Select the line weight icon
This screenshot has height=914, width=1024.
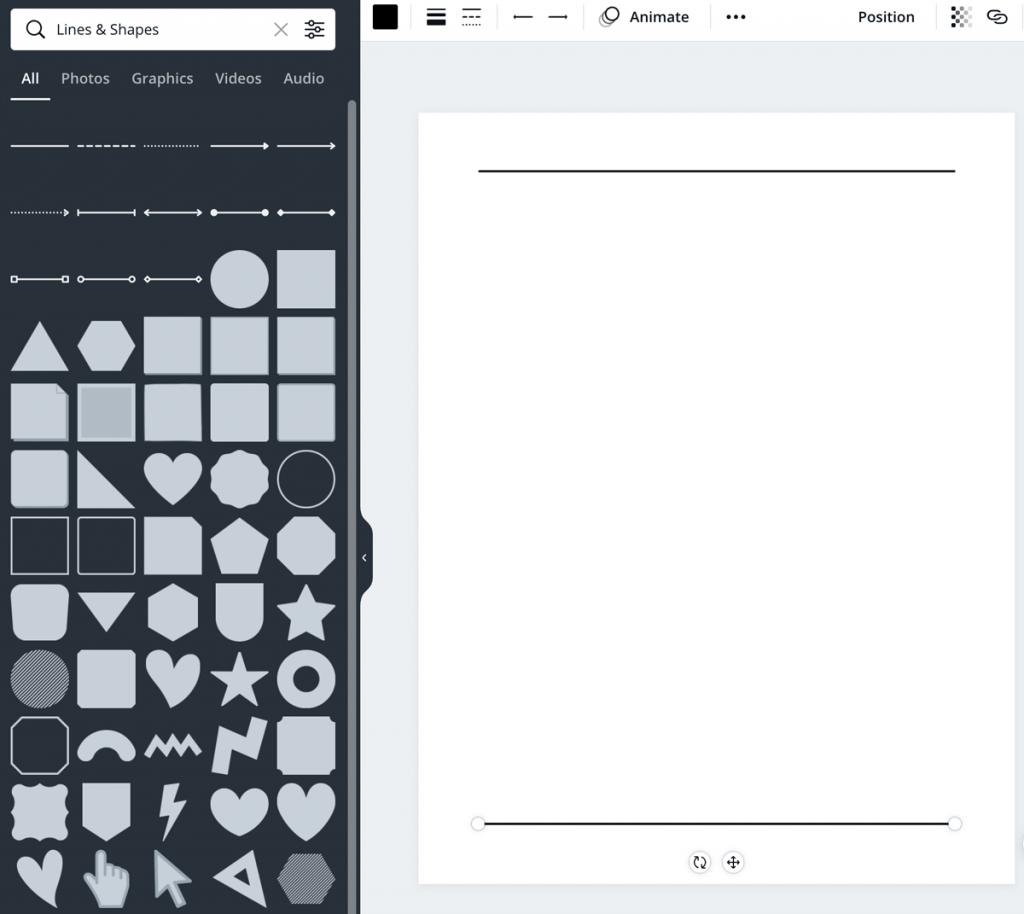point(435,17)
